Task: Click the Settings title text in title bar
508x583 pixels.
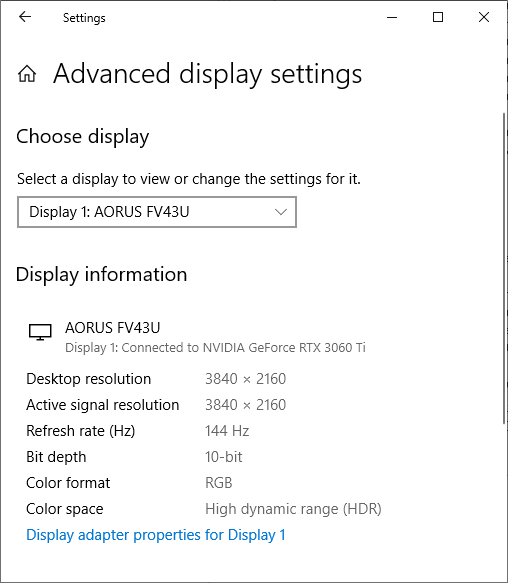Action: 84,18
